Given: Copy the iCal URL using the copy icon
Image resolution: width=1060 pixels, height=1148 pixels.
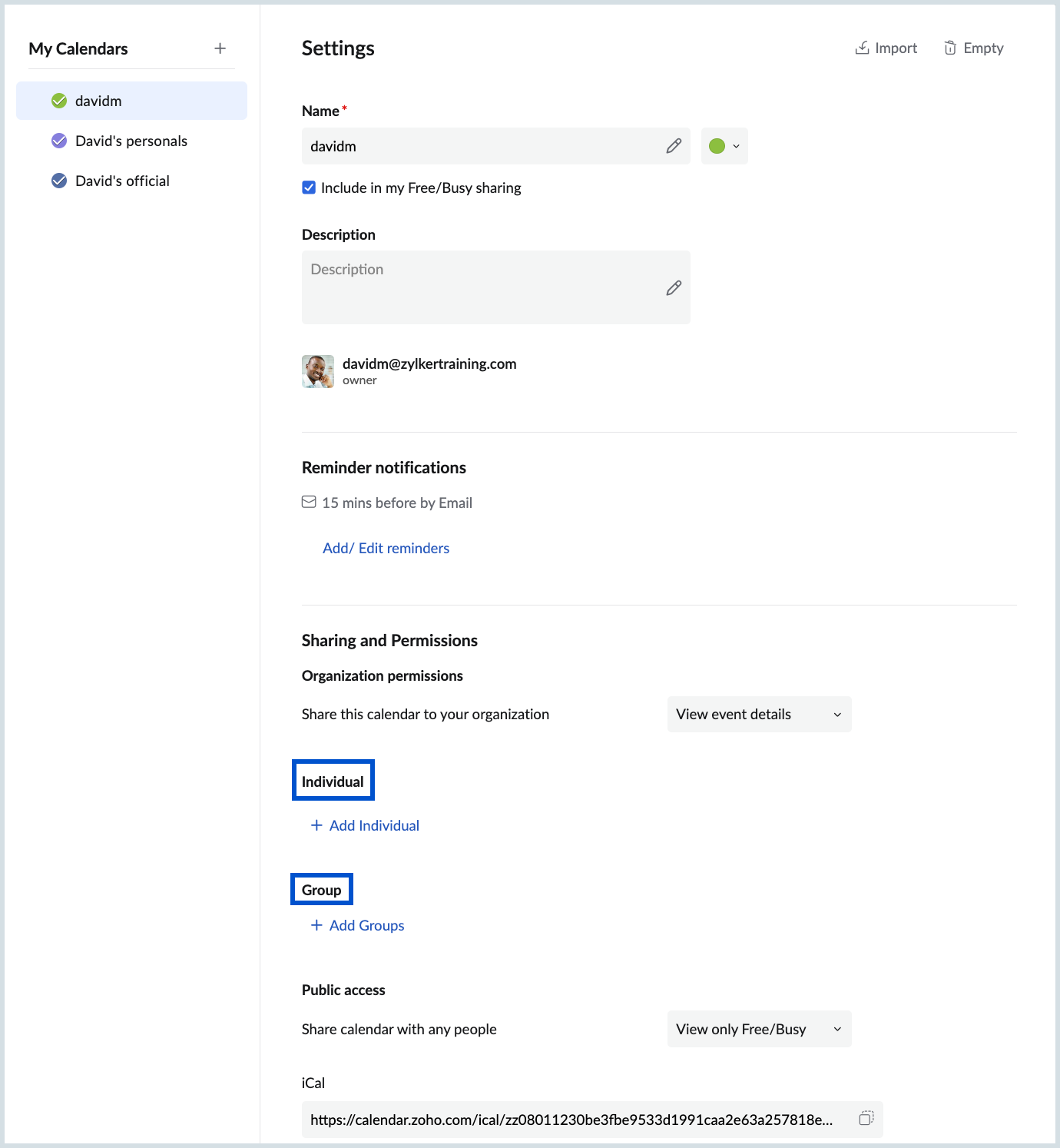Looking at the screenshot, I should tap(866, 1120).
